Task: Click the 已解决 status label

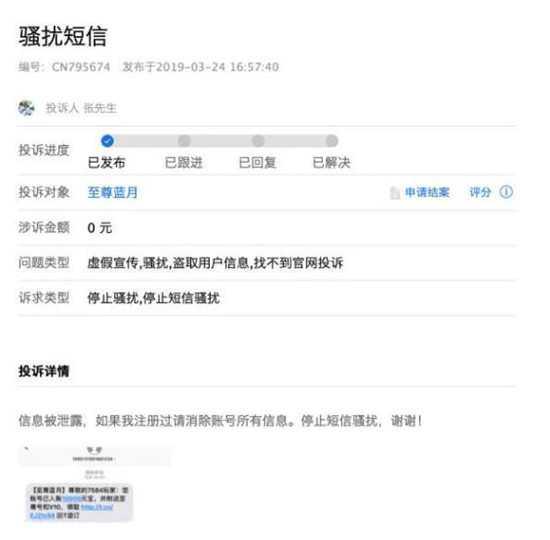Action: click(x=331, y=163)
